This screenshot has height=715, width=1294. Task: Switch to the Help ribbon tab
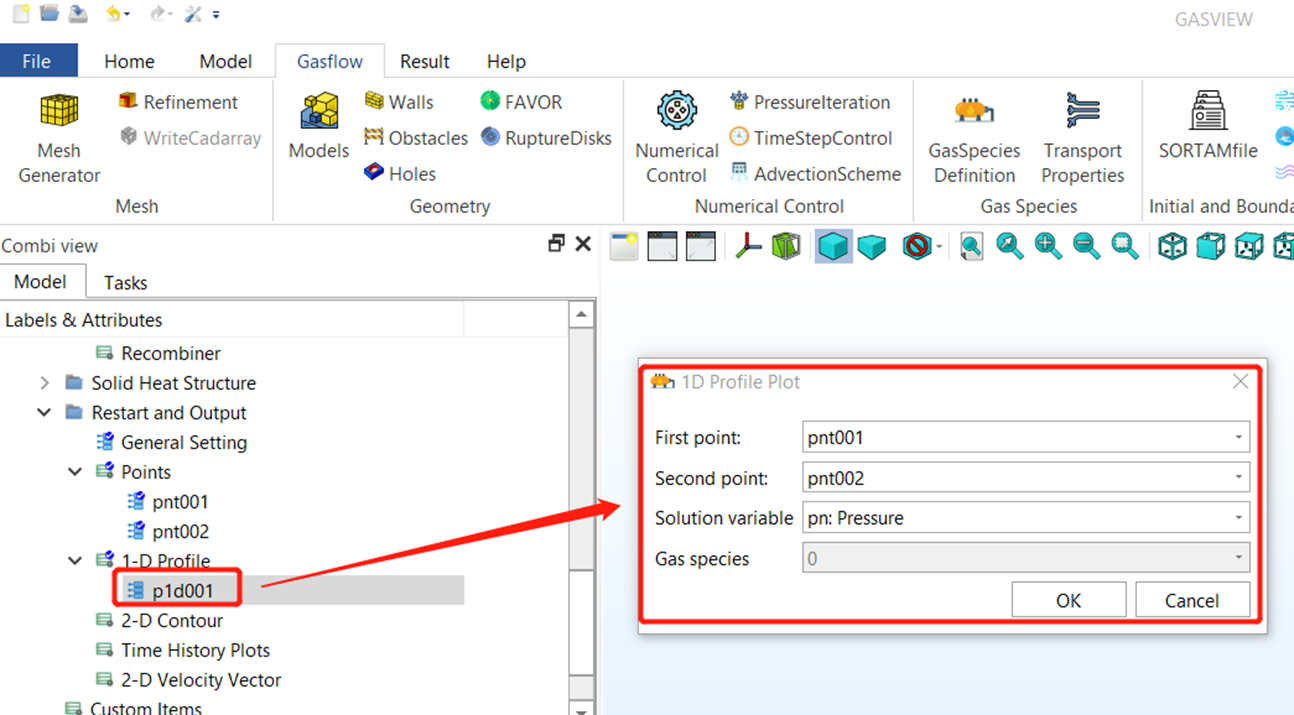point(506,61)
